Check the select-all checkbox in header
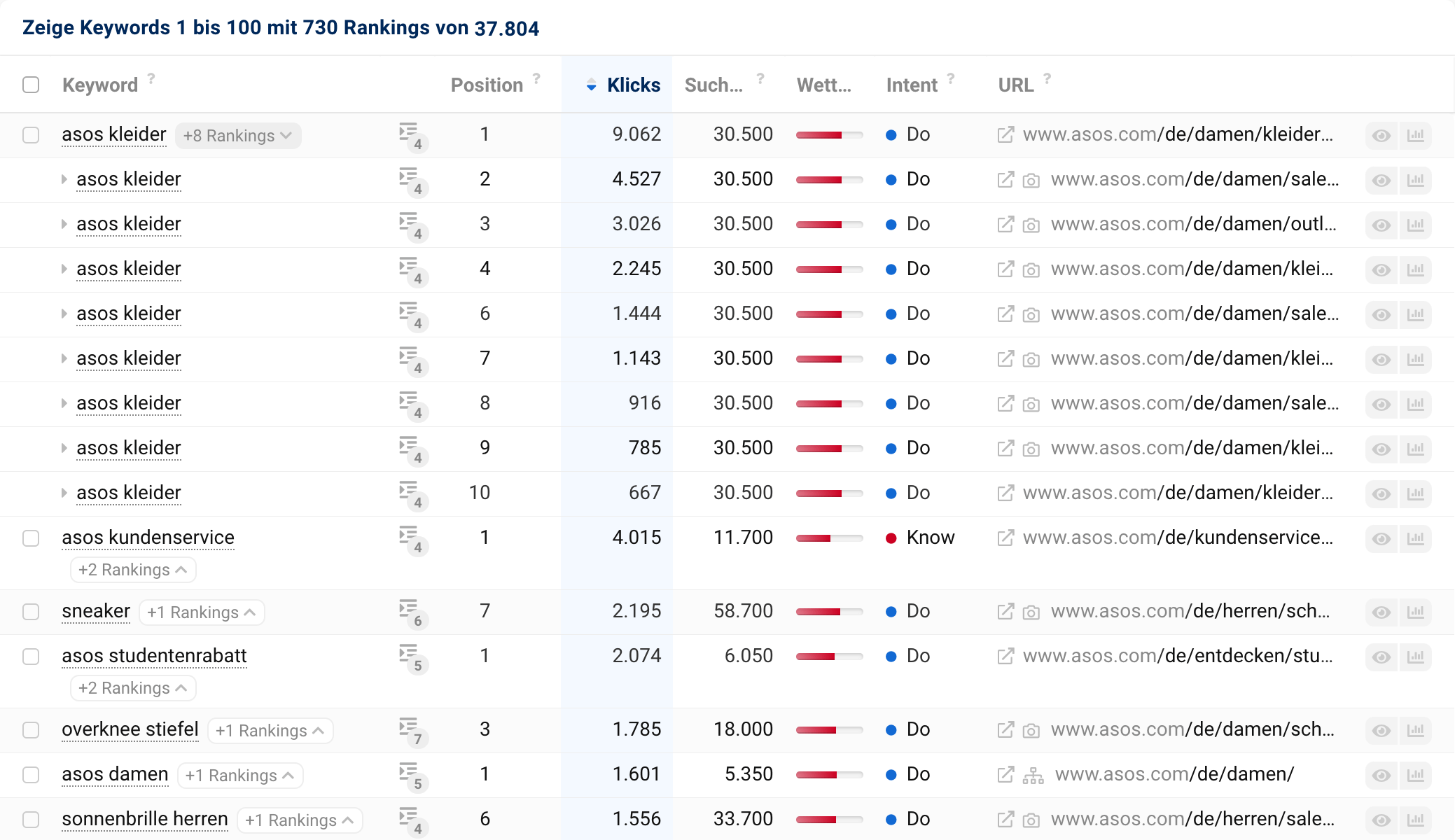Viewport: 1455px width, 840px height. click(x=31, y=85)
